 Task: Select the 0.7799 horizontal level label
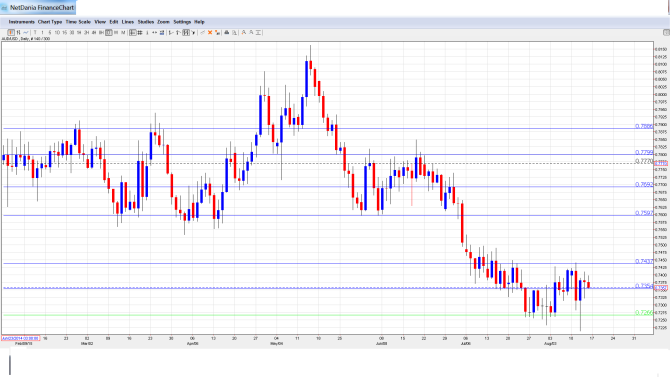[x=644, y=152]
